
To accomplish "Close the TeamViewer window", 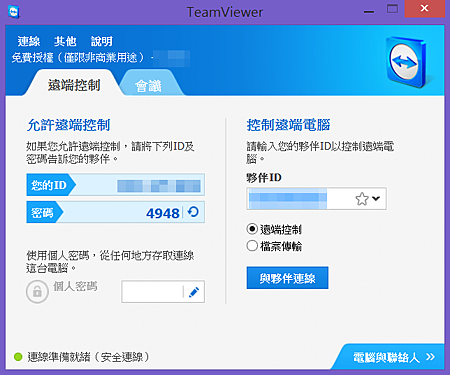I will tap(425, 9).
